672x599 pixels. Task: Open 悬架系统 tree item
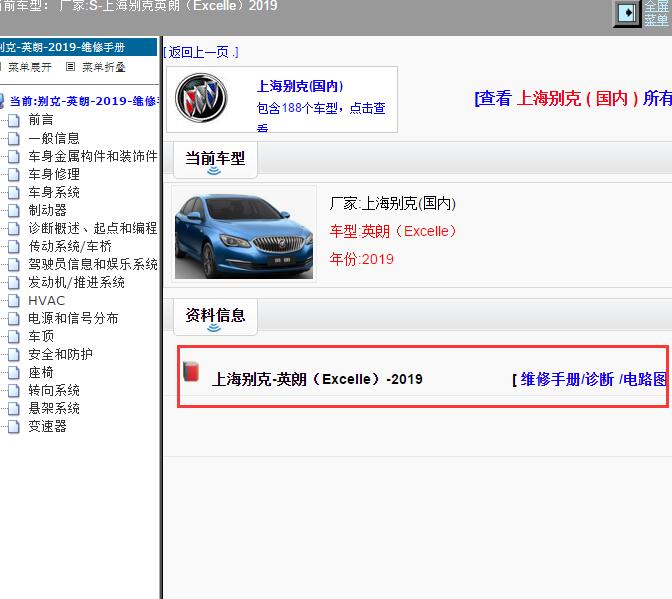(54, 408)
